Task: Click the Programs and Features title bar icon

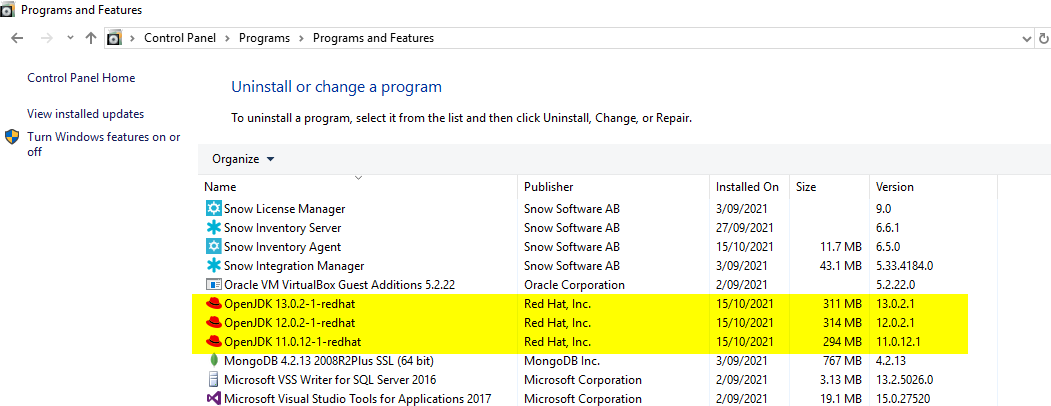Action: click(7, 11)
